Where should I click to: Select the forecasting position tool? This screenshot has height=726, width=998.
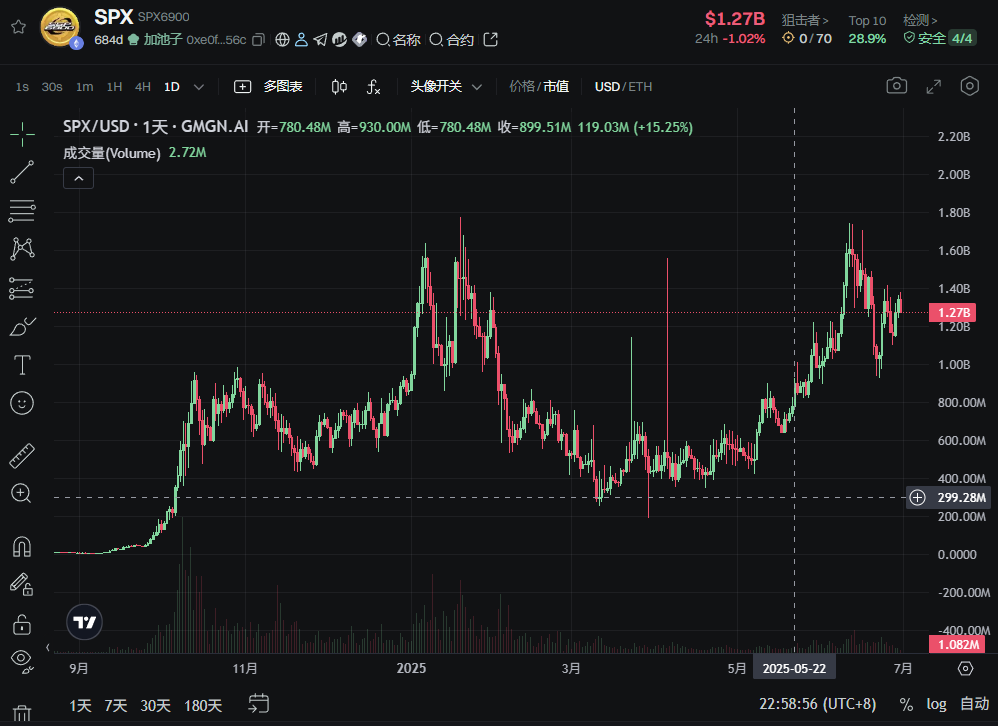point(22,288)
